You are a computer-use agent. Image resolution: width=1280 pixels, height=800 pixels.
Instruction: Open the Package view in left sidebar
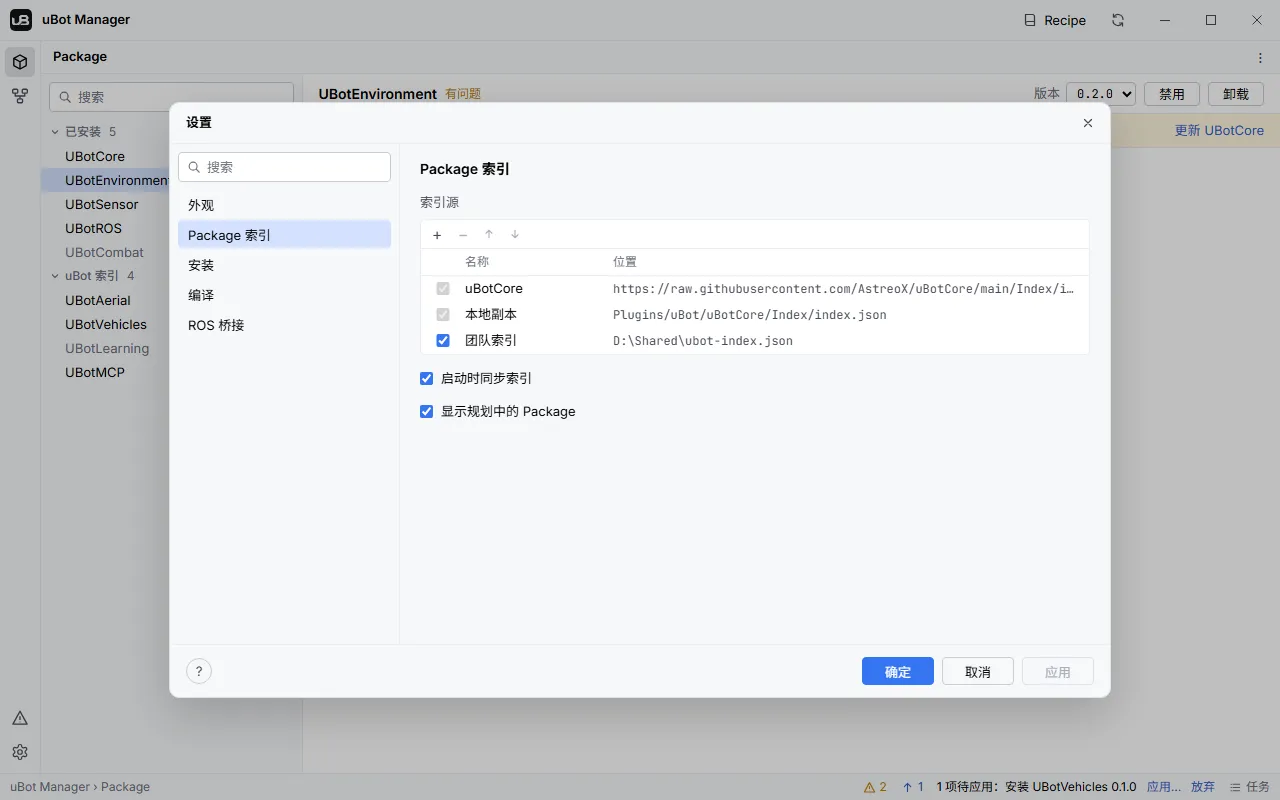pos(20,62)
